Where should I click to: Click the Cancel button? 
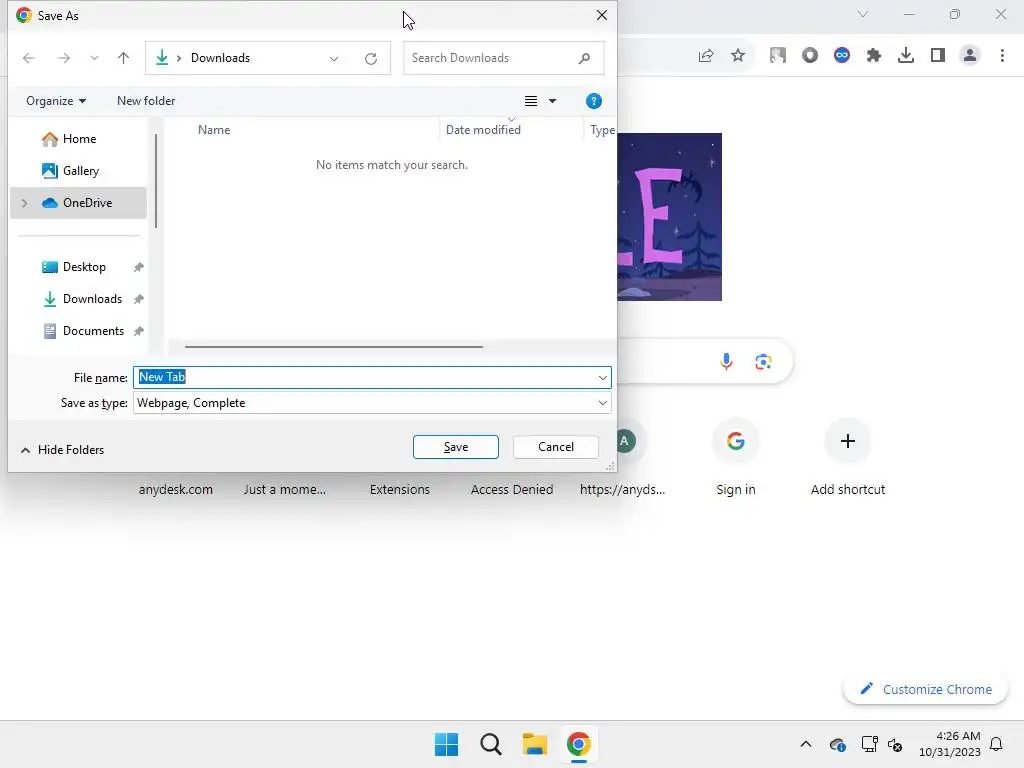pyautogui.click(x=556, y=447)
